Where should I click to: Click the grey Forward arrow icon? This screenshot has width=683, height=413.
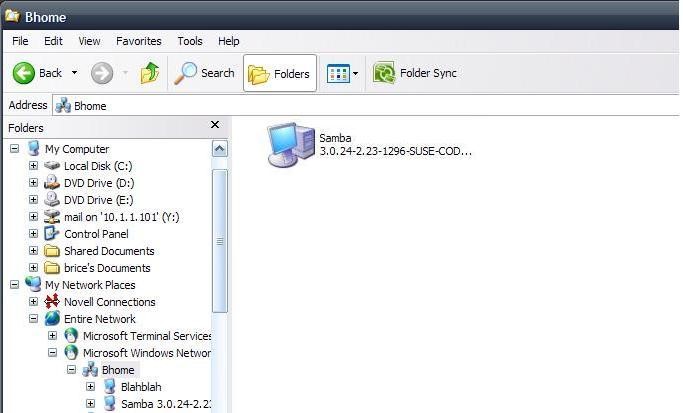(x=102, y=73)
